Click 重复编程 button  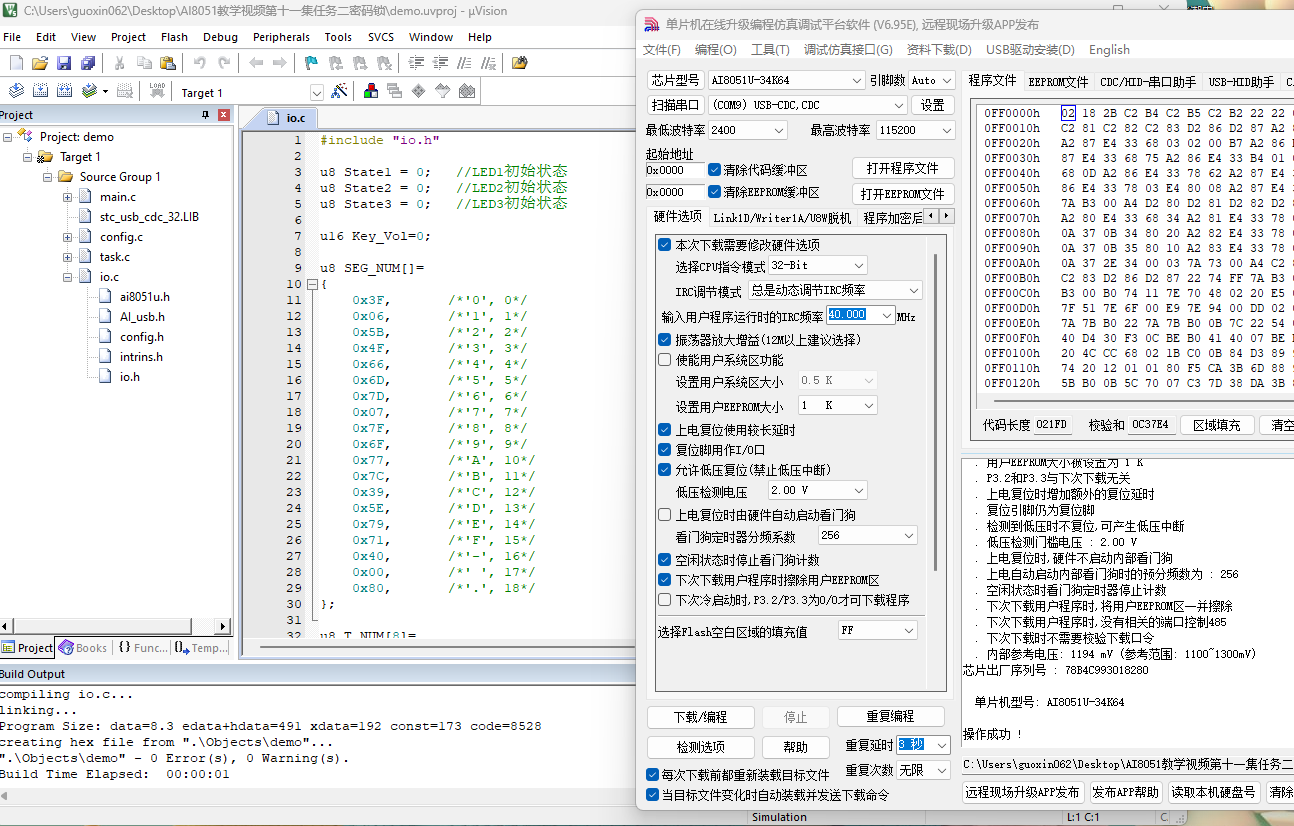point(890,717)
